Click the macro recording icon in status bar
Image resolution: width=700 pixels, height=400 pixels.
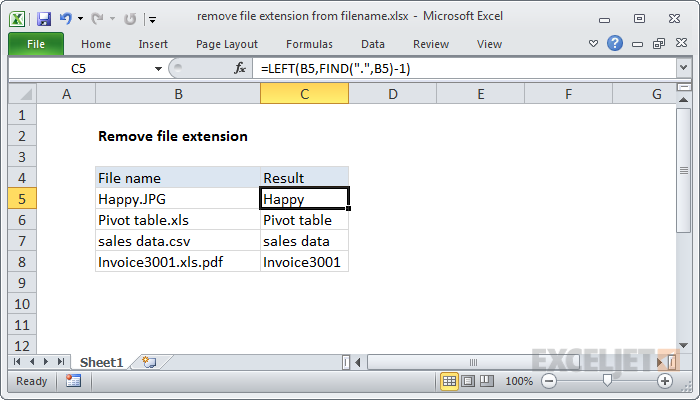(x=73, y=381)
